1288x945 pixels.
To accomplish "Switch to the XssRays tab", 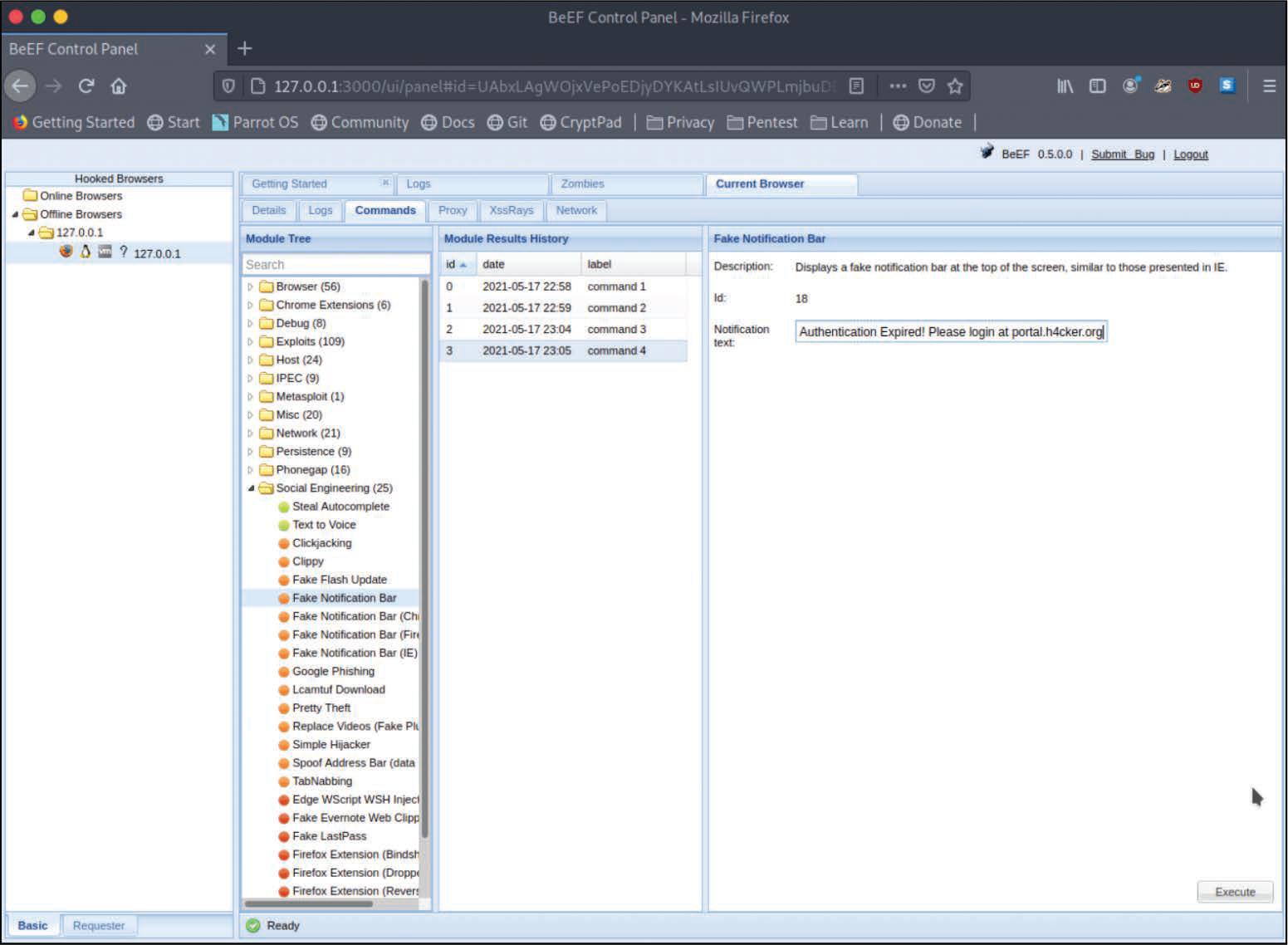I will (x=511, y=210).
